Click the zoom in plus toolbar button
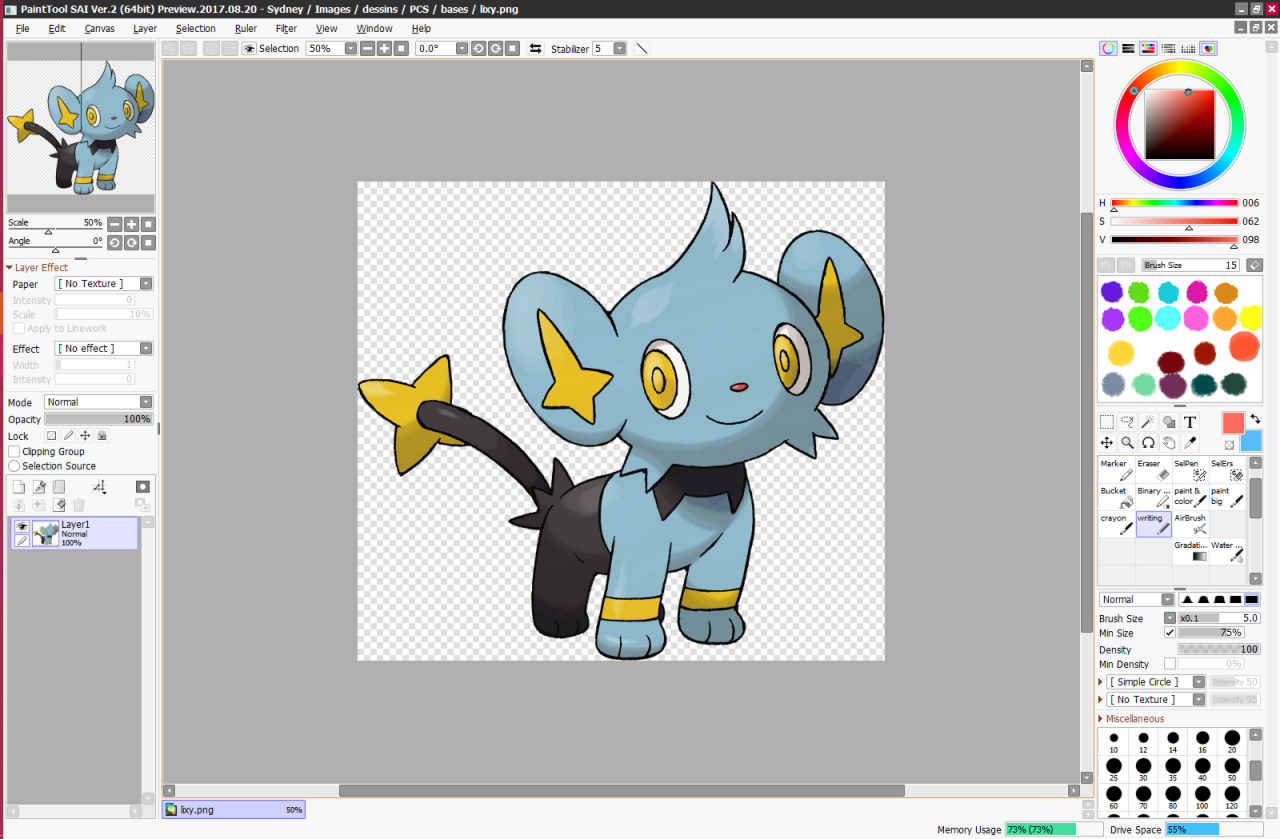The image size is (1280, 839). [x=384, y=48]
